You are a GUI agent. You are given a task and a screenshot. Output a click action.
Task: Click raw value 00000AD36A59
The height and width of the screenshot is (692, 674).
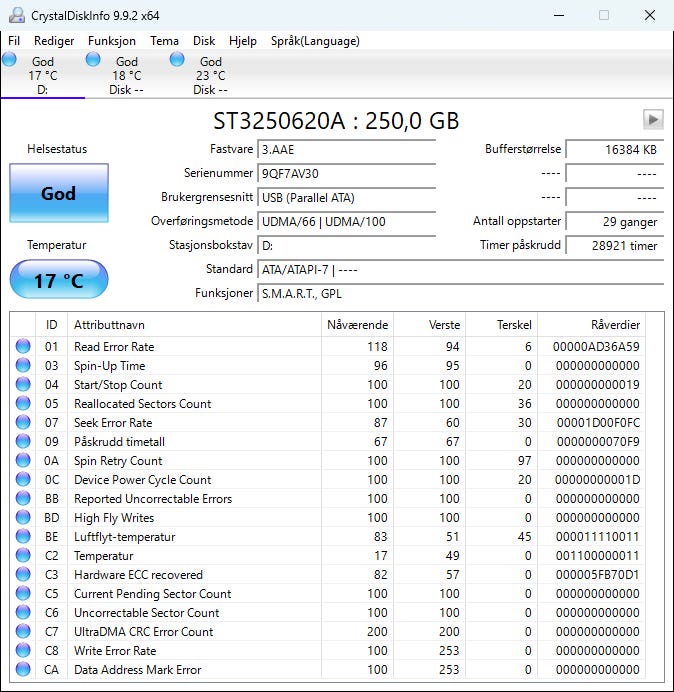pos(596,346)
